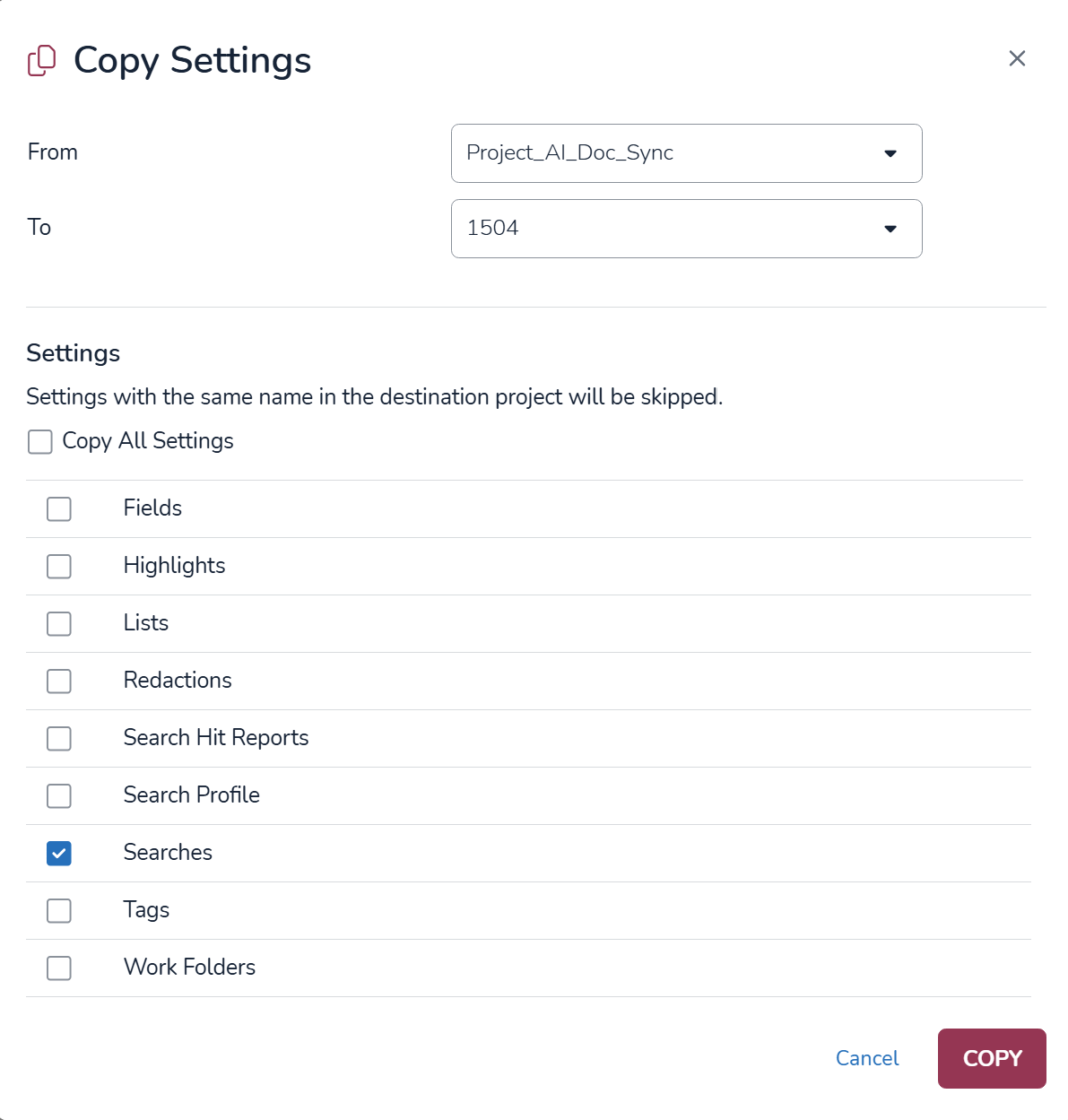Check the Fields checkbox

[x=59, y=508]
